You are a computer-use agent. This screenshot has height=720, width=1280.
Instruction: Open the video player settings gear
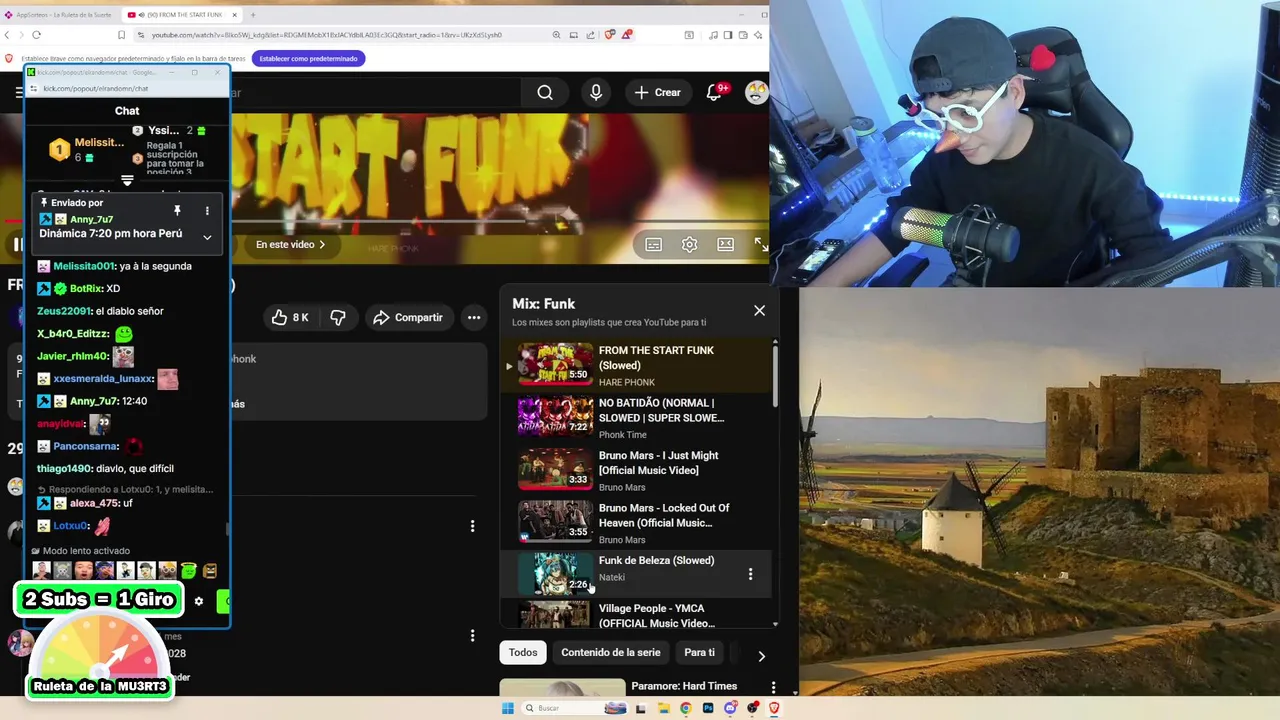coord(689,244)
